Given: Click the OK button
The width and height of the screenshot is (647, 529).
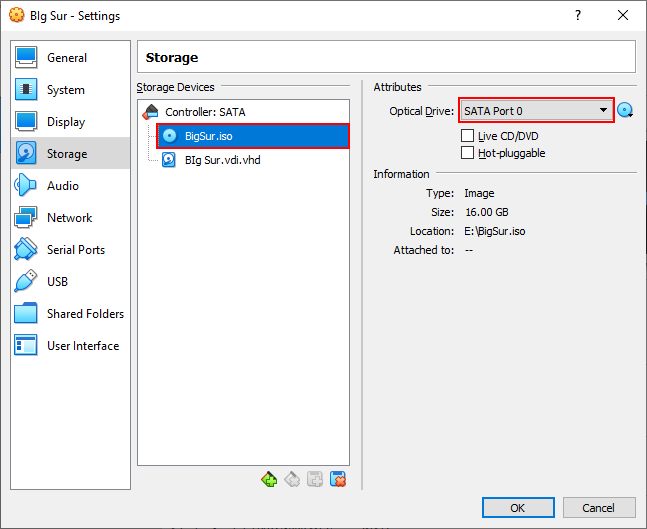Looking at the screenshot, I should pyautogui.click(x=518, y=508).
